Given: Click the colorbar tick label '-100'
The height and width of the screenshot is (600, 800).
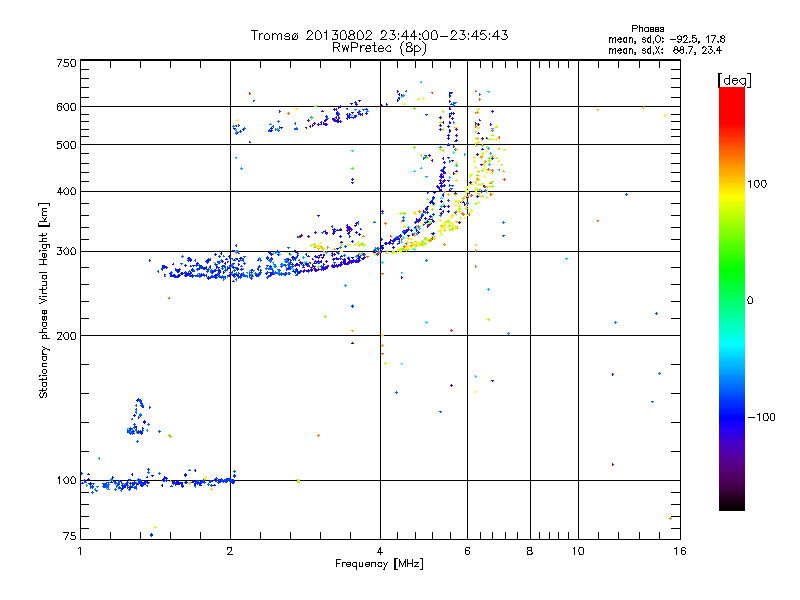Looking at the screenshot, I should click(762, 417).
